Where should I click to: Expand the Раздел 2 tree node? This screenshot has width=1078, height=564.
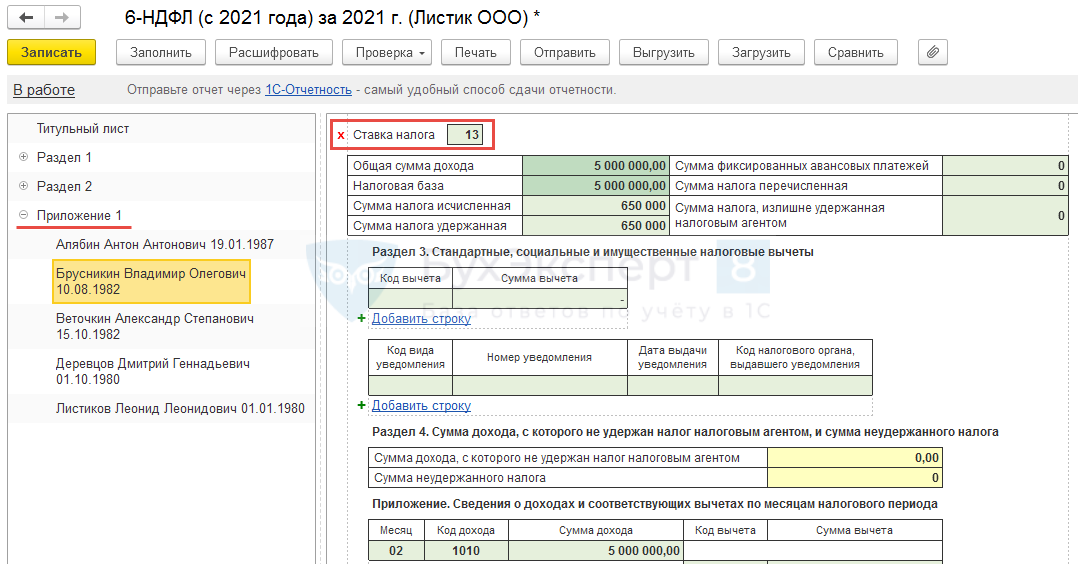(23, 186)
